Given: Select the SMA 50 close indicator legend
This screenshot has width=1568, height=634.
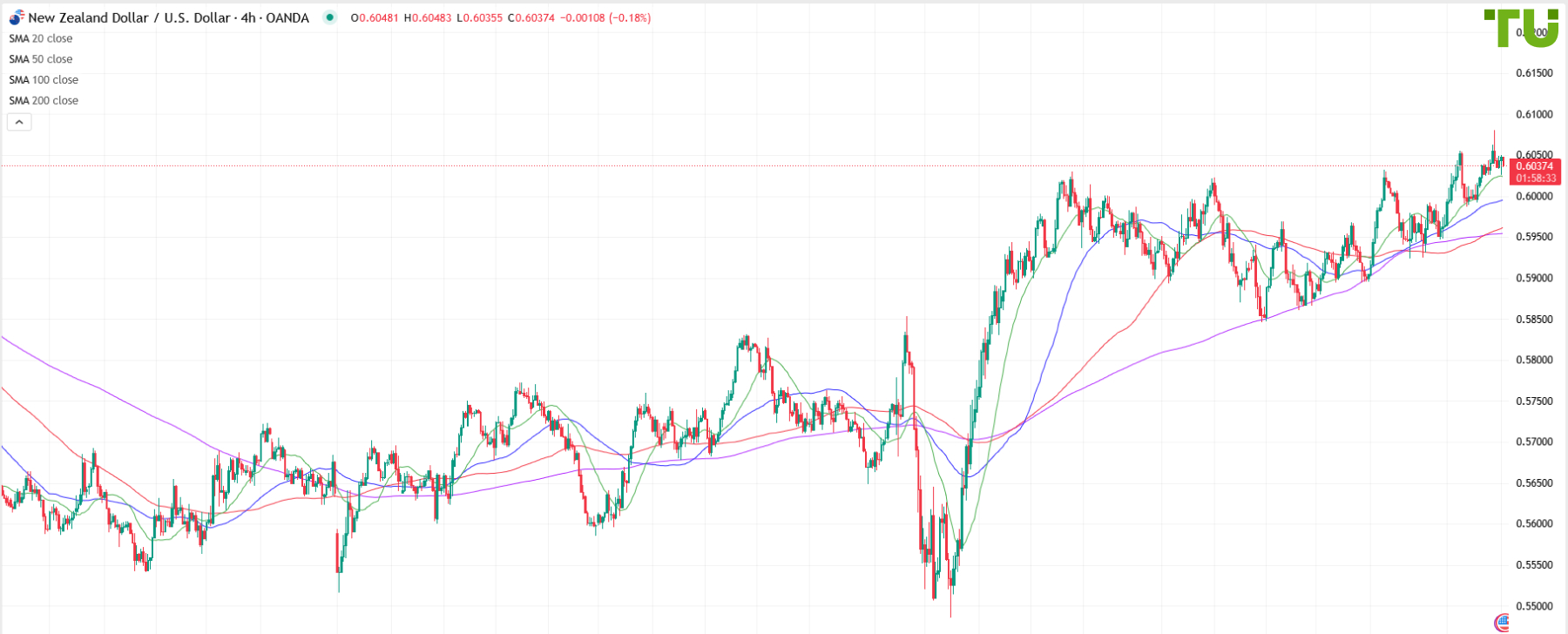Looking at the screenshot, I should coord(41,59).
